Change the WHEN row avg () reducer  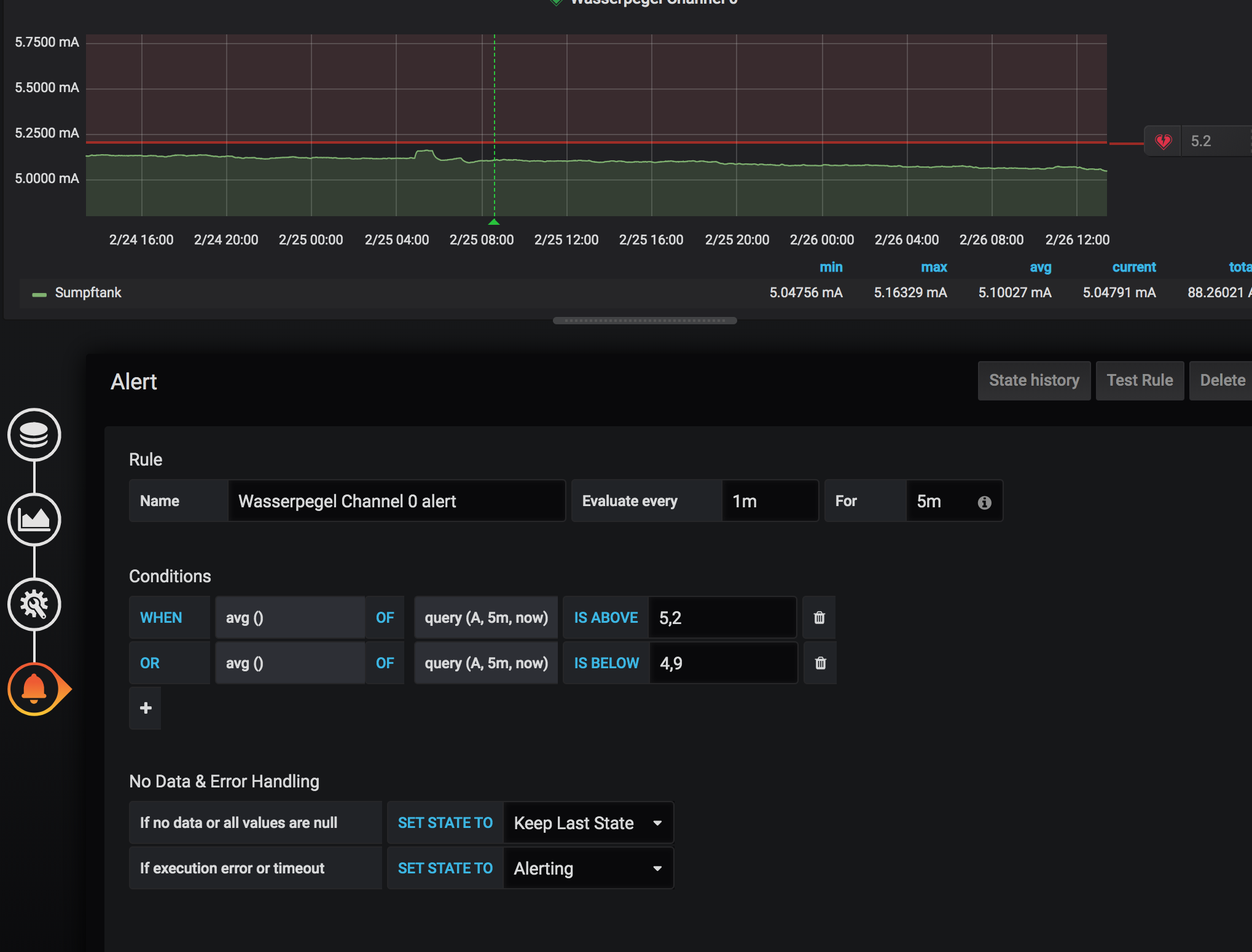pos(290,617)
